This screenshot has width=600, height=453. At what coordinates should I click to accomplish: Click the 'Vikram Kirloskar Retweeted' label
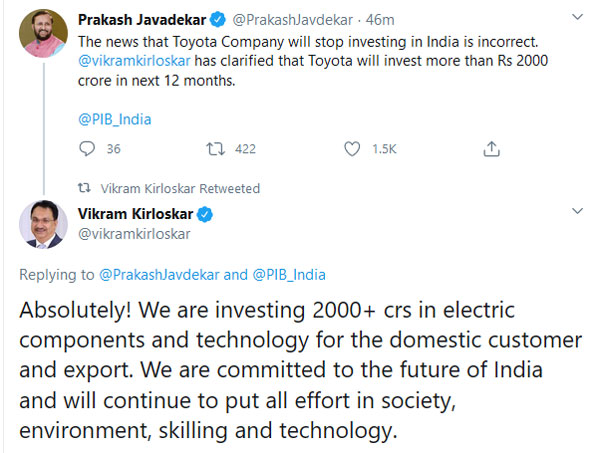pos(180,188)
